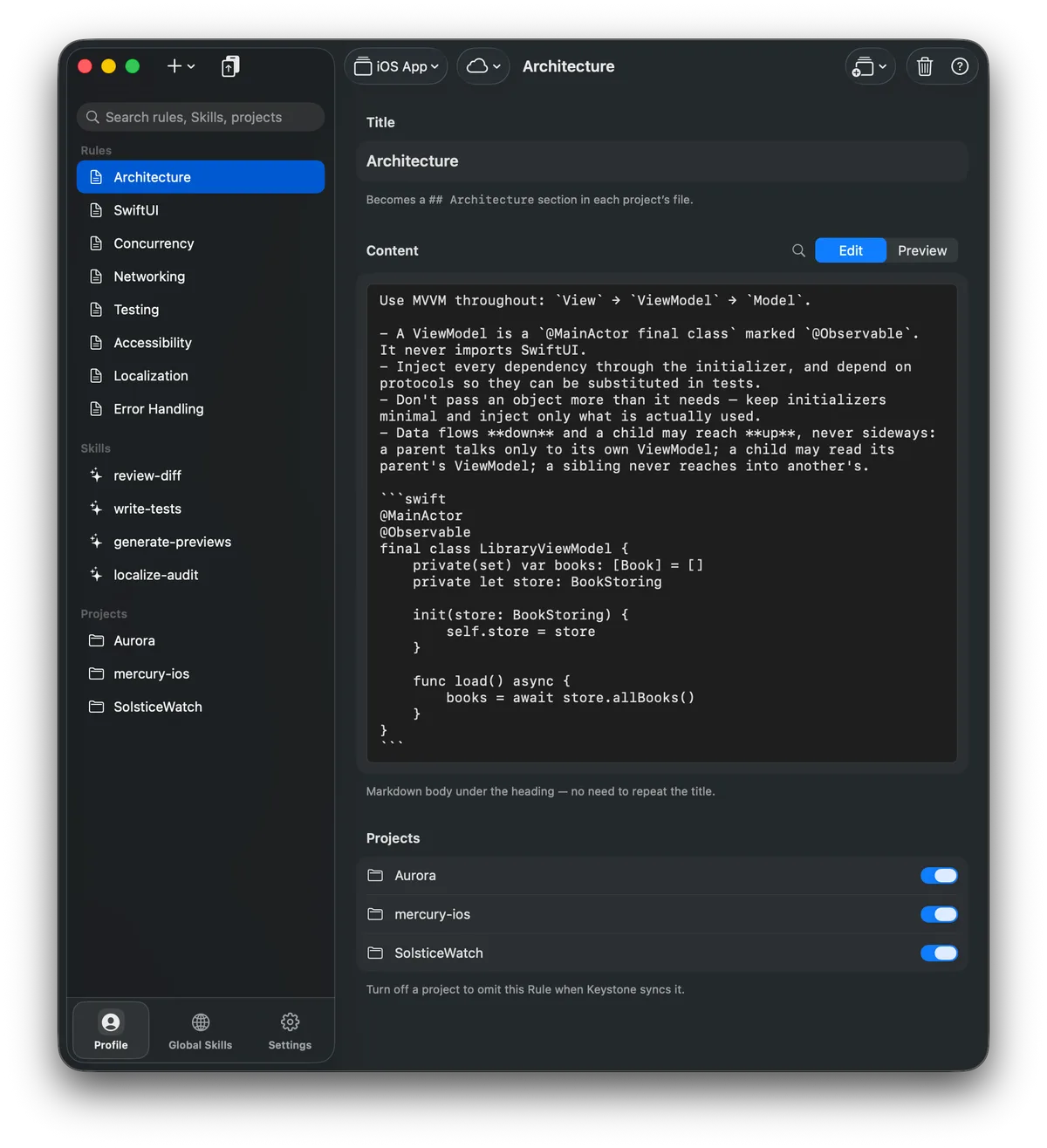Disable the SolsticeWatch project switch
Image resolution: width=1047 pixels, height=1148 pixels.
[x=939, y=953]
